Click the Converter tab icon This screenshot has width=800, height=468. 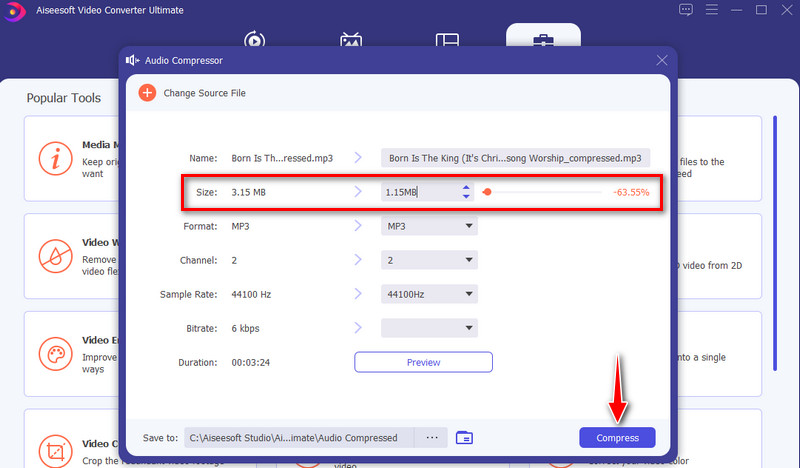click(254, 41)
